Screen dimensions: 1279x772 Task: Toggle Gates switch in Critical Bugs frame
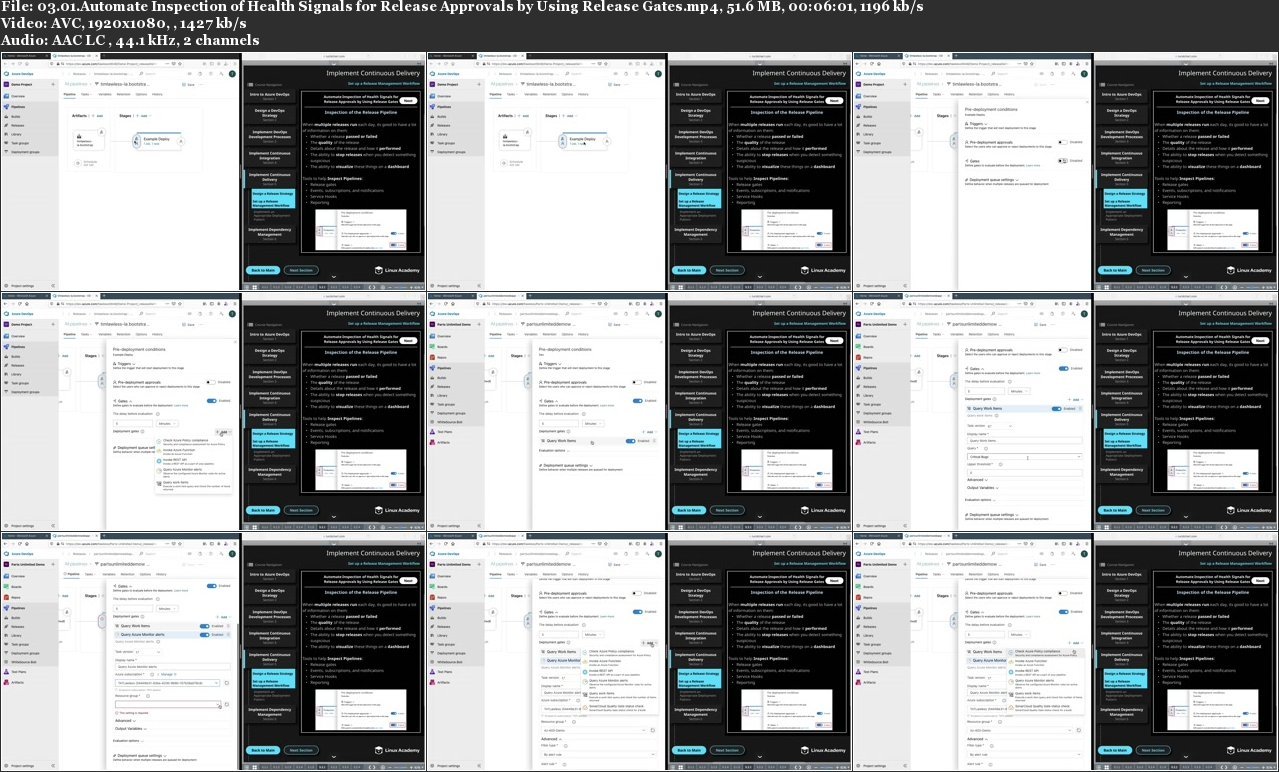click(1064, 369)
